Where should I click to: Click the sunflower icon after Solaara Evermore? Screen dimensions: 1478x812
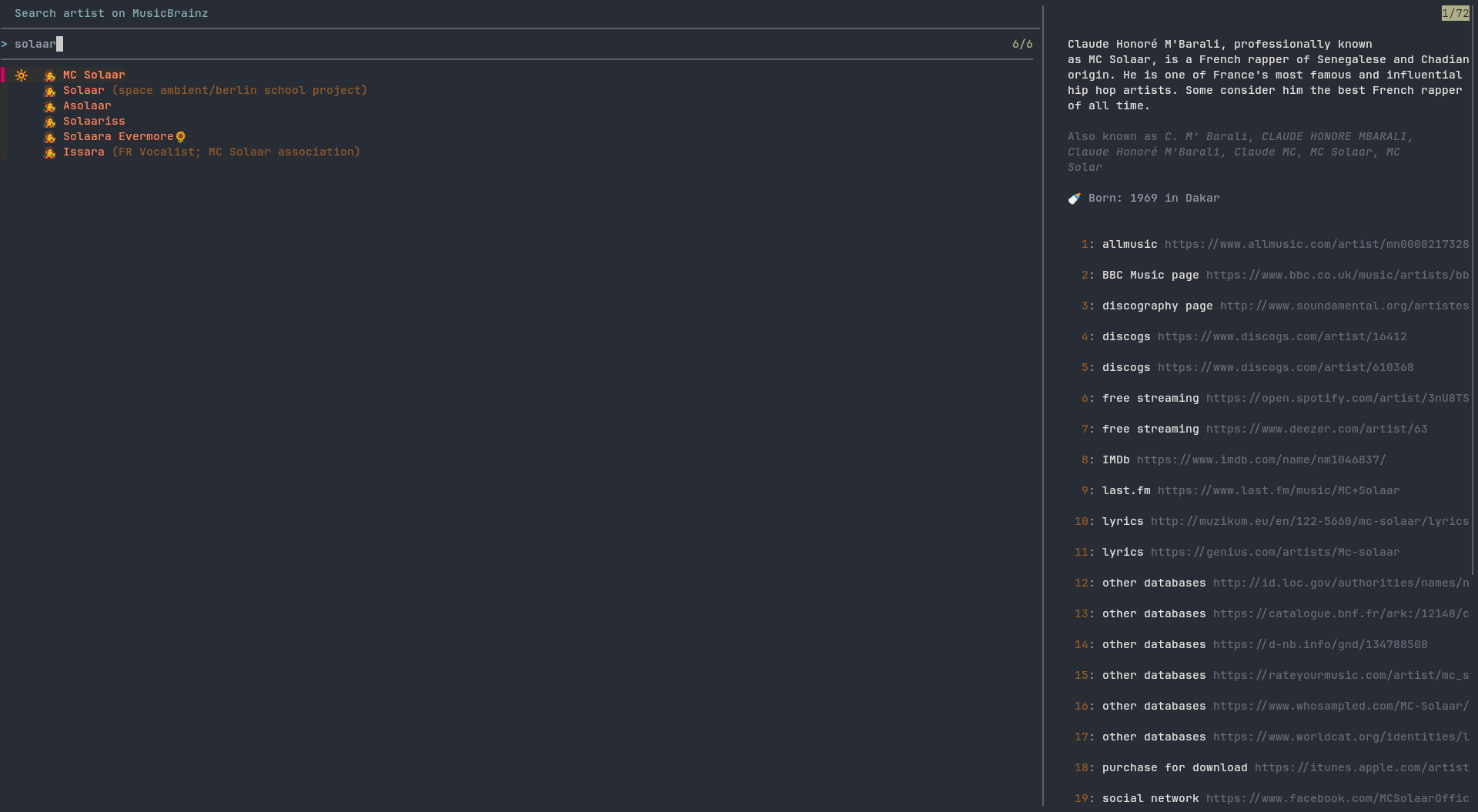pos(181,137)
